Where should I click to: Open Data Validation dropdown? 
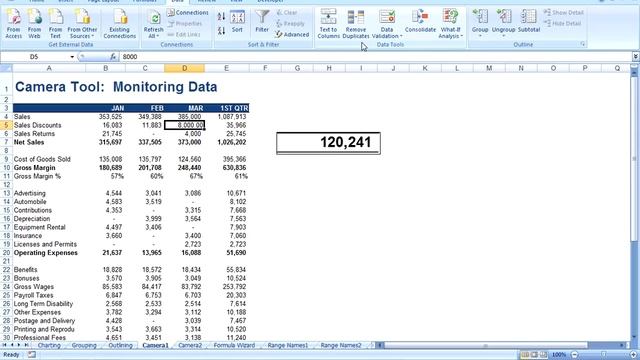(x=387, y=24)
